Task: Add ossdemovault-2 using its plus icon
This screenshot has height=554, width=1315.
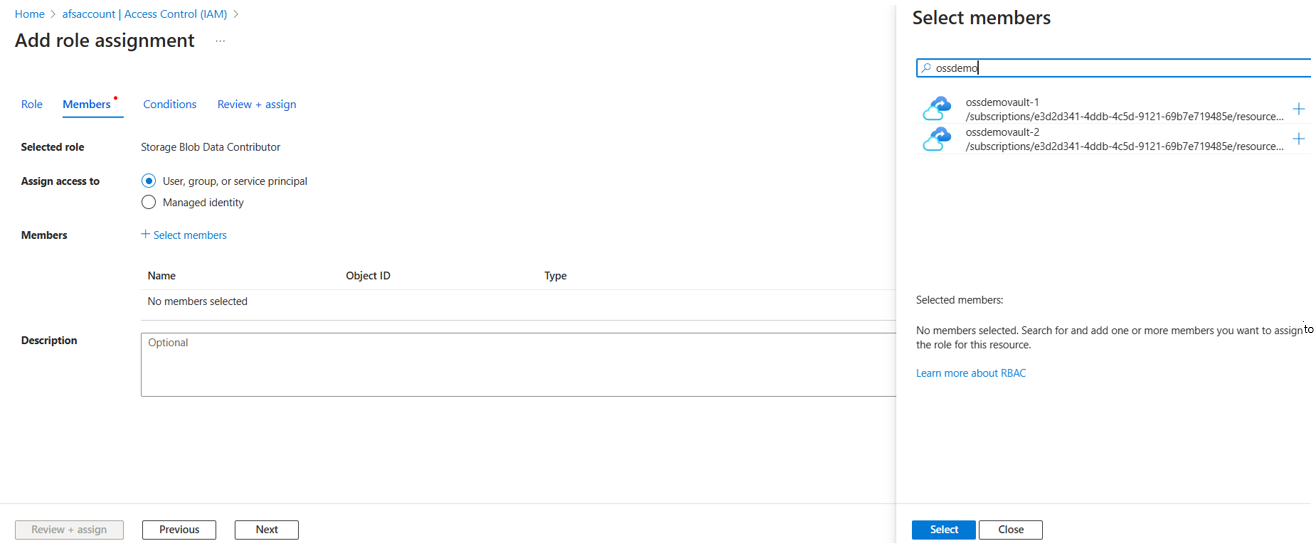Action: pyautogui.click(x=1298, y=139)
